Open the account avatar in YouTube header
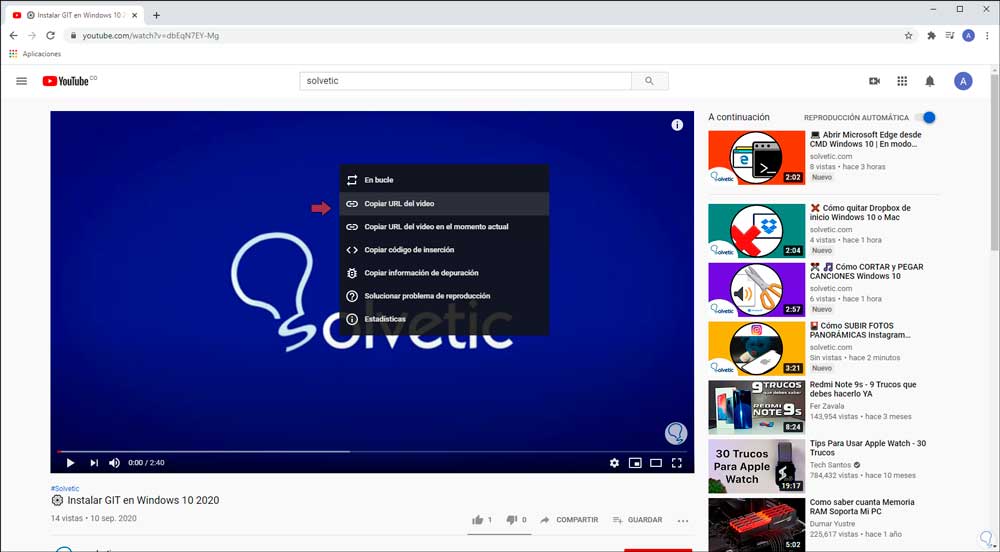This screenshot has width=1000, height=552. click(x=963, y=81)
